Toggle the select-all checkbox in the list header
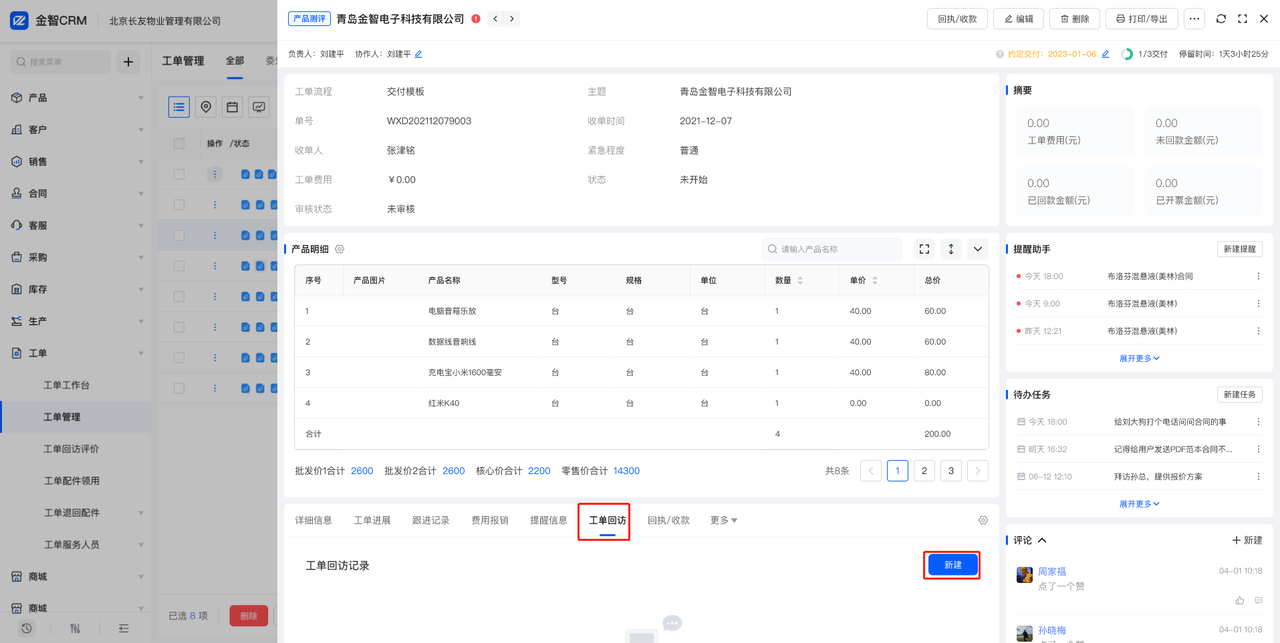 (179, 143)
